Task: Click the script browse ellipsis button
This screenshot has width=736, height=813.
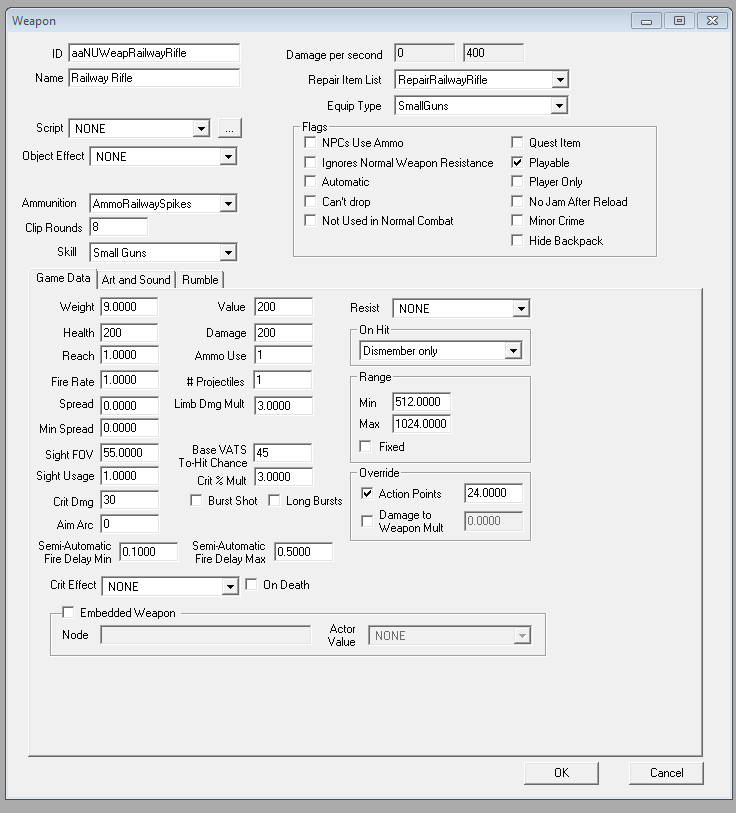Action: [230, 128]
